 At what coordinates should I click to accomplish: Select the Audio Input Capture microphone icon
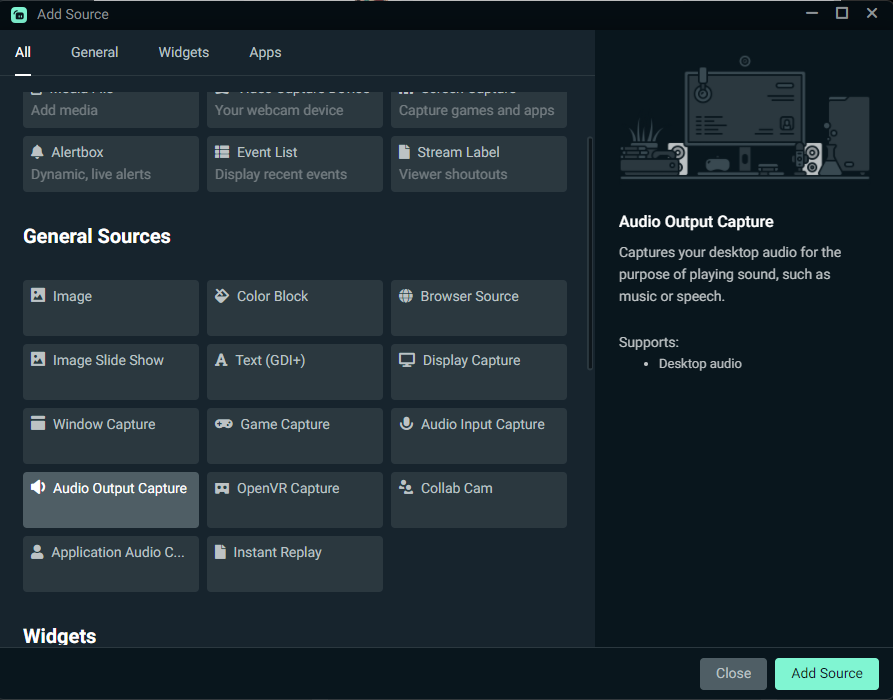point(406,424)
